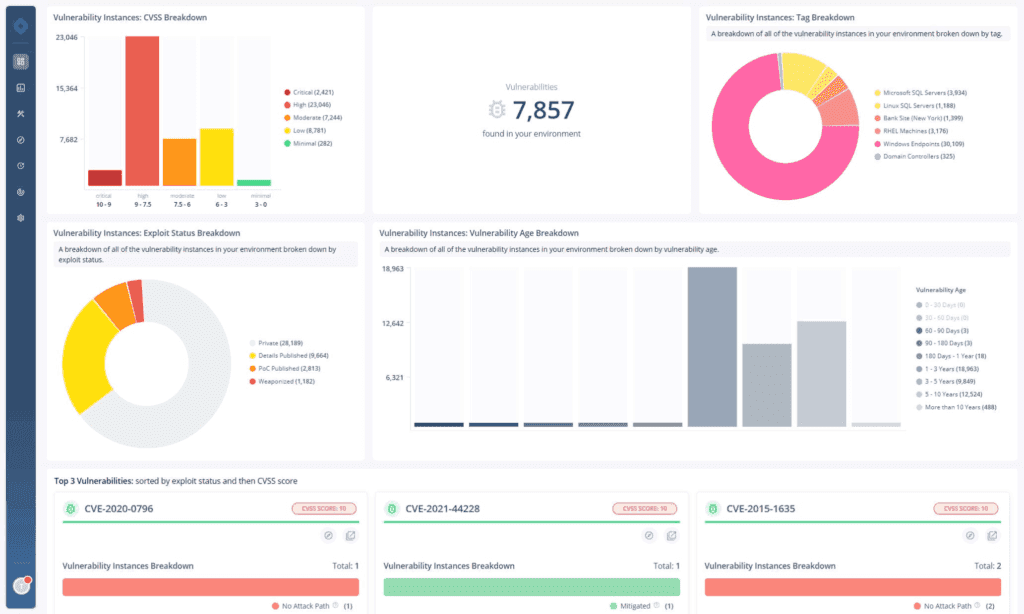
Task: Click info icon next to Mitigated
Action: click(656, 606)
